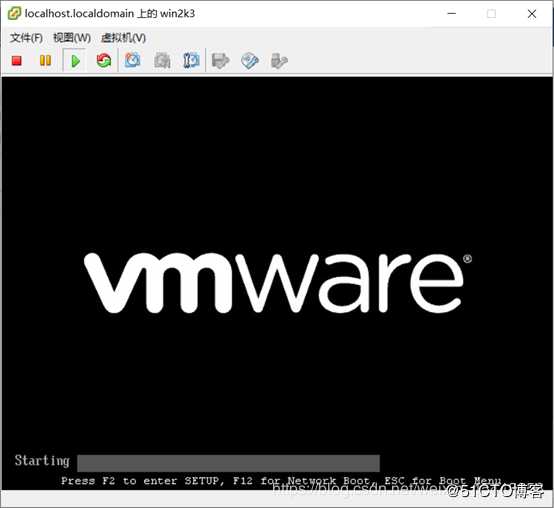The image size is (554, 508).
Task: Take a snapshot with the camera icon
Action: pos(133,60)
